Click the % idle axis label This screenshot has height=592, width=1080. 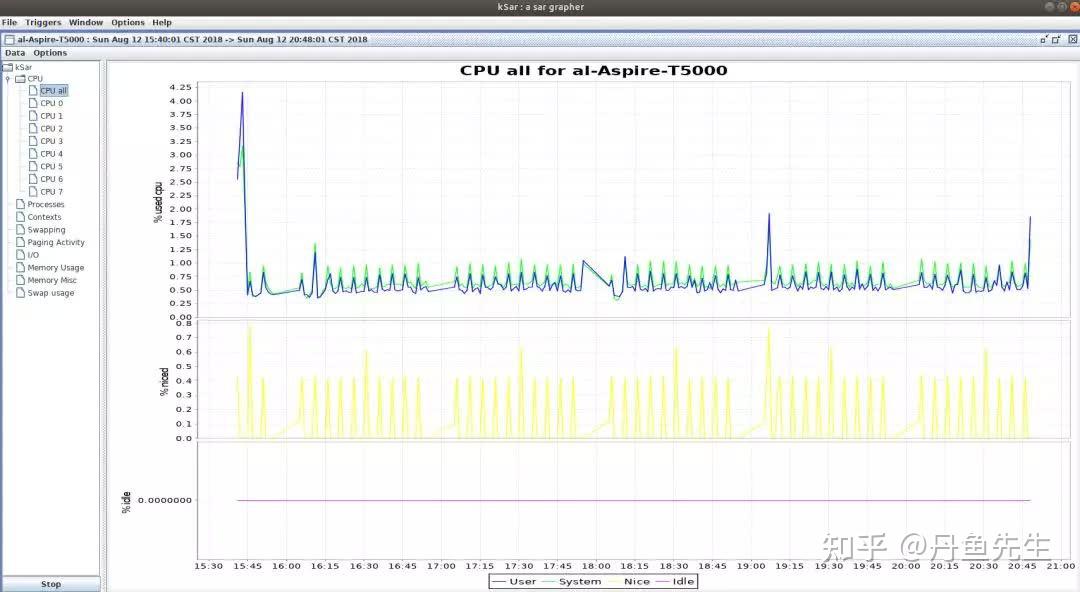pyautogui.click(x=126, y=502)
